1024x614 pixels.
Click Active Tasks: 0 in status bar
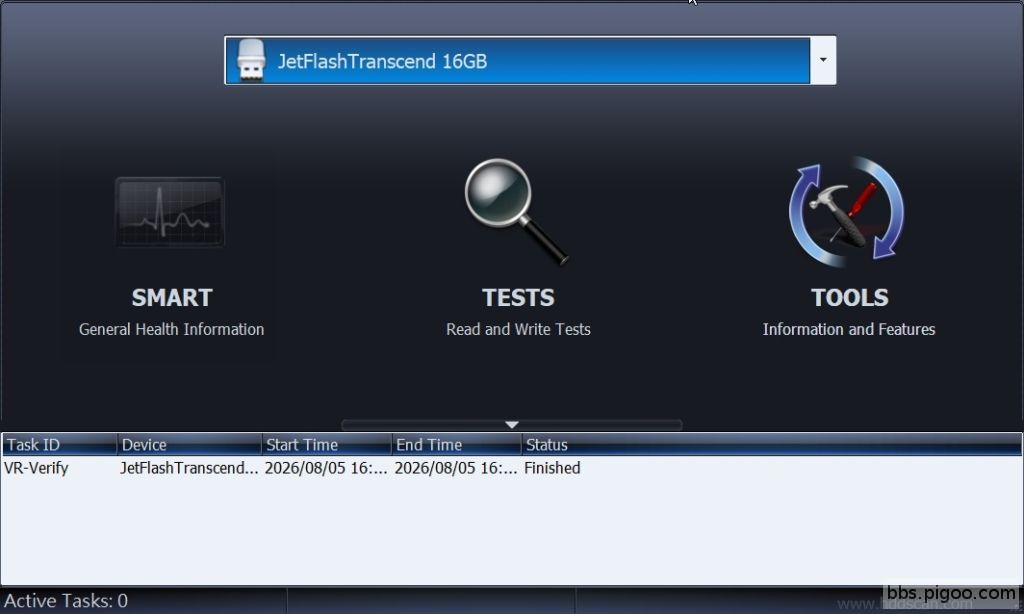(66, 600)
